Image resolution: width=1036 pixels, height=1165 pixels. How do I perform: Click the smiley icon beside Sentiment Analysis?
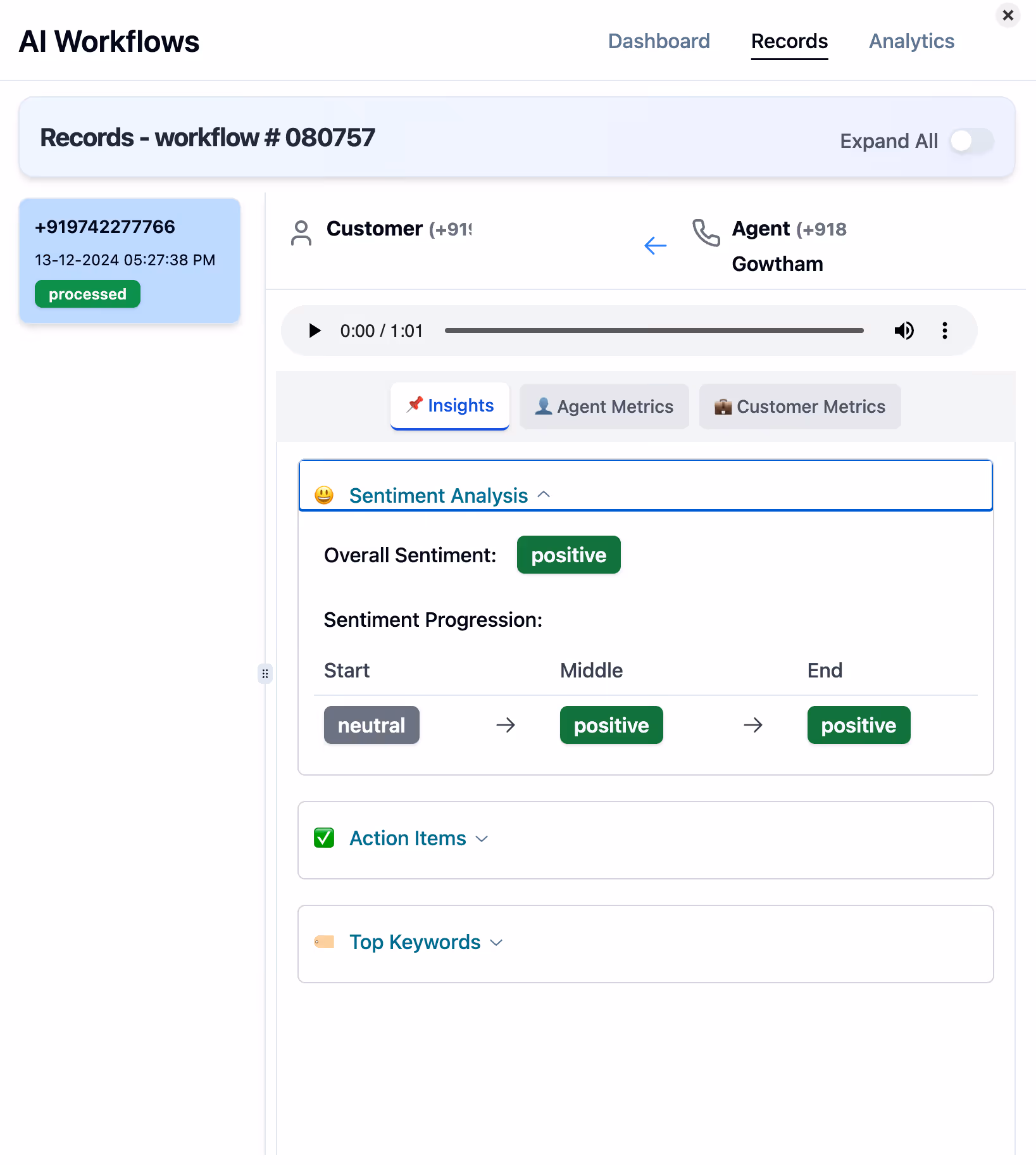click(323, 494)
